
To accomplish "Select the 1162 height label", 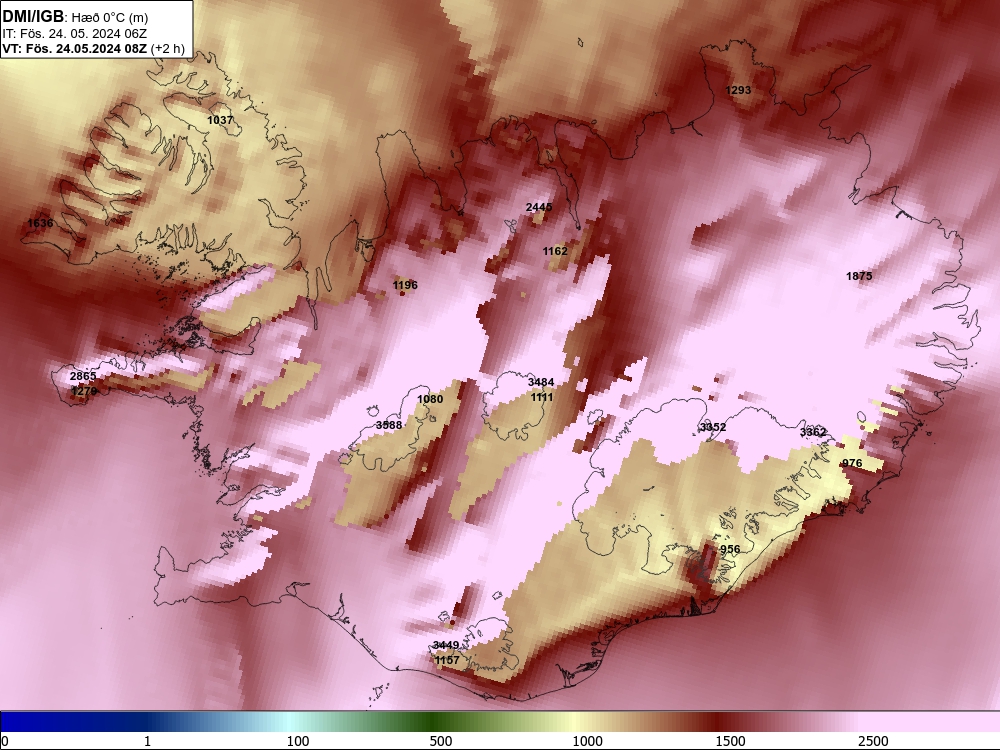I will (555, 251).
